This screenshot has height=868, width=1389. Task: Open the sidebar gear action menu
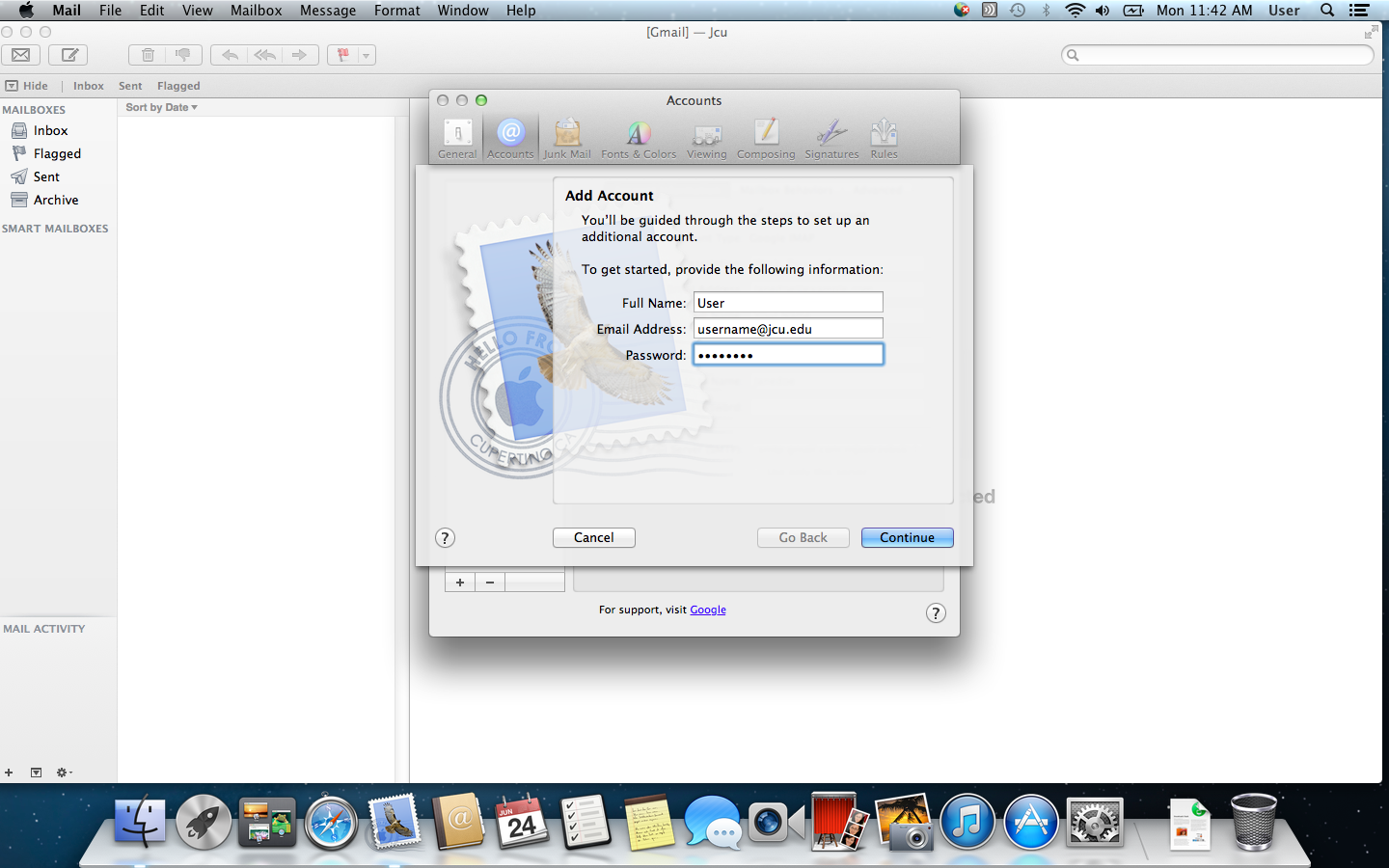tap(64, 773)
